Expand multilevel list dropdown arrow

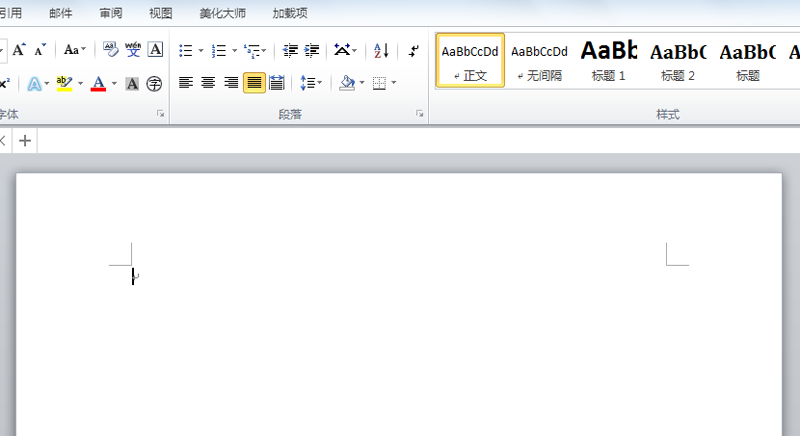(264, 50)
